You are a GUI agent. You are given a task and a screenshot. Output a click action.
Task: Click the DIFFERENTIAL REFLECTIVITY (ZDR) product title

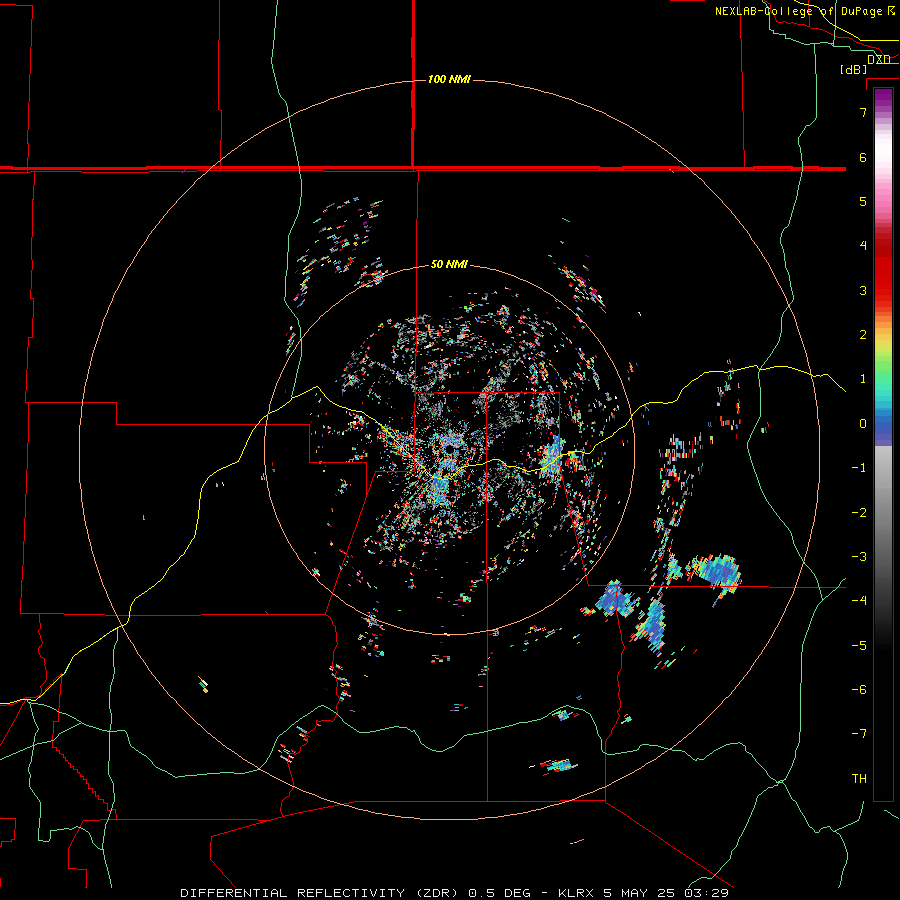click(x=319, y=893)
